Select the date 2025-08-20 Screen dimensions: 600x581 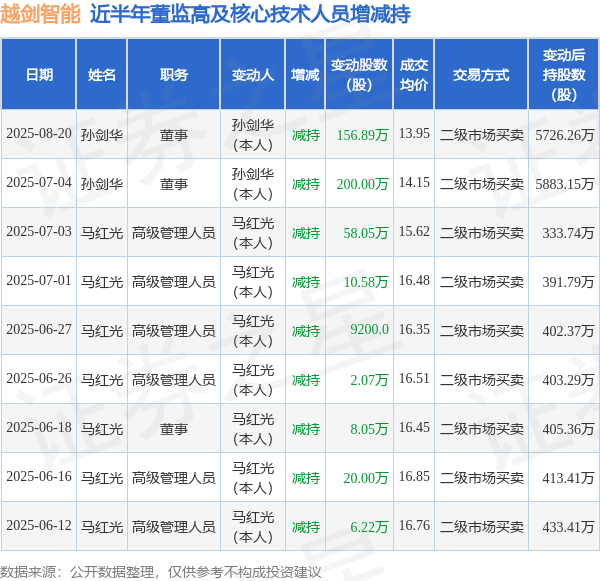point(39,134)
